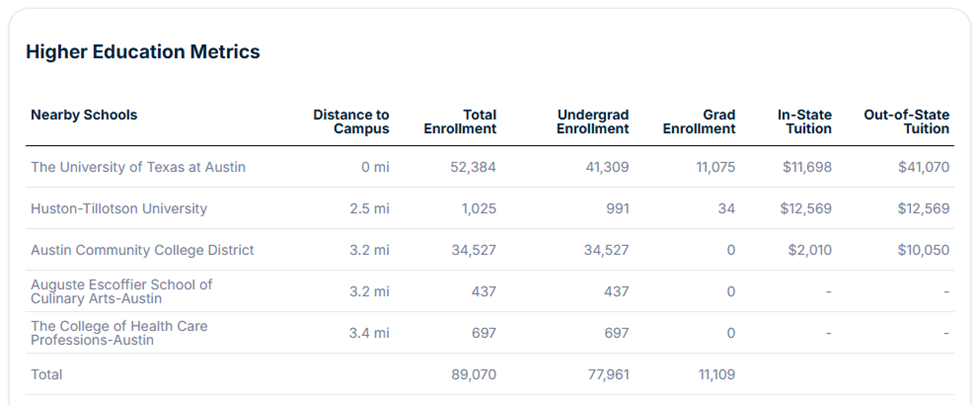This screenshot has width=975, height=405.
Task: Select the Huston-Tillotson University school name
Action: (119, 209)
